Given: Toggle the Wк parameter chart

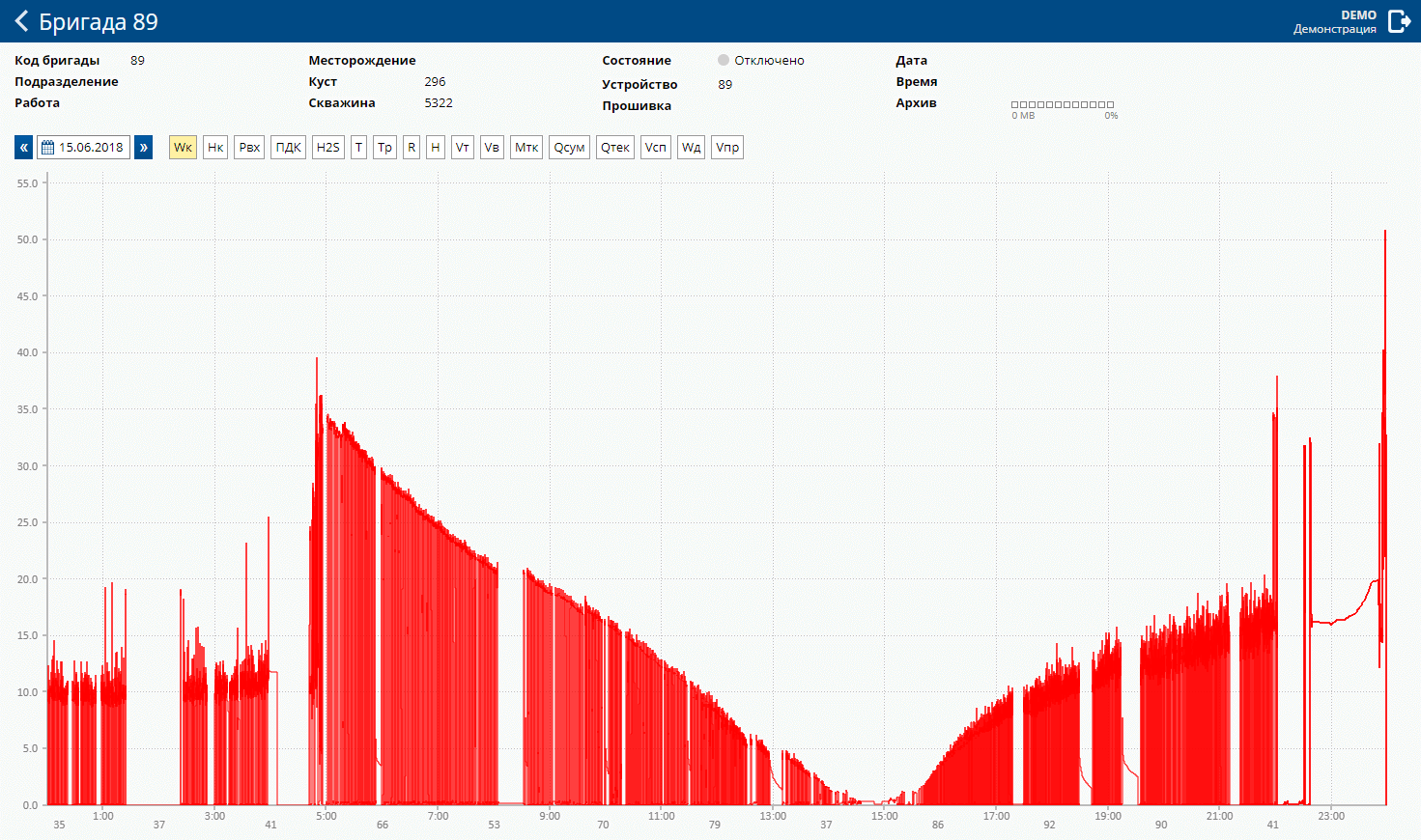Looking at the screenshot, I should click(x=183, y=148).
